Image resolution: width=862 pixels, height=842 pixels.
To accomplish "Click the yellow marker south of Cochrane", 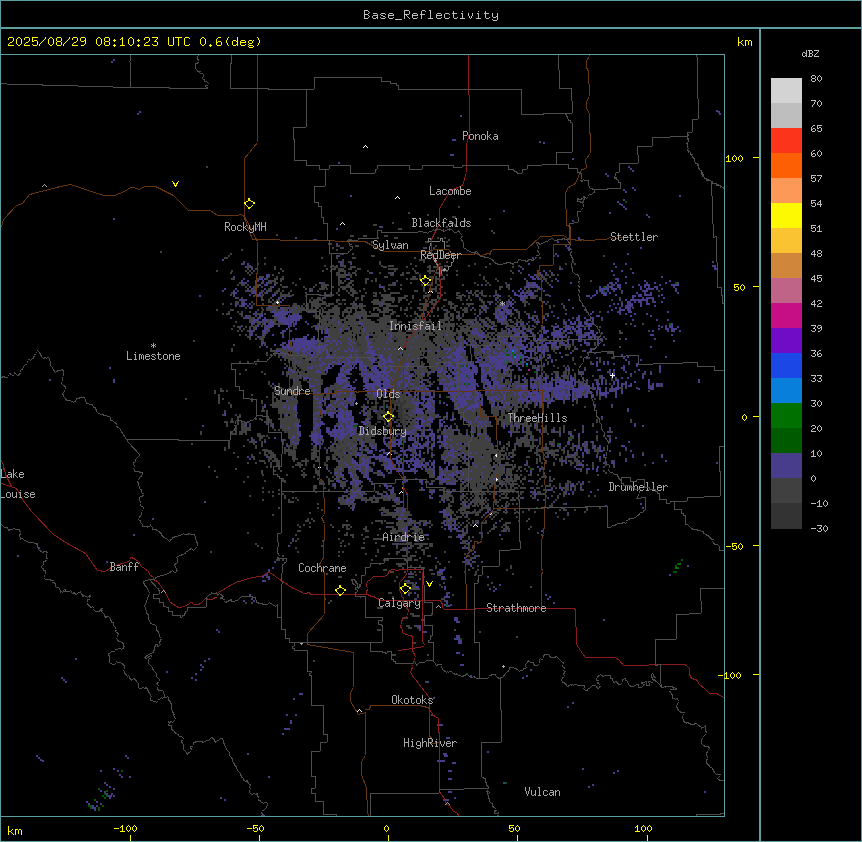I will click(340, 591).
